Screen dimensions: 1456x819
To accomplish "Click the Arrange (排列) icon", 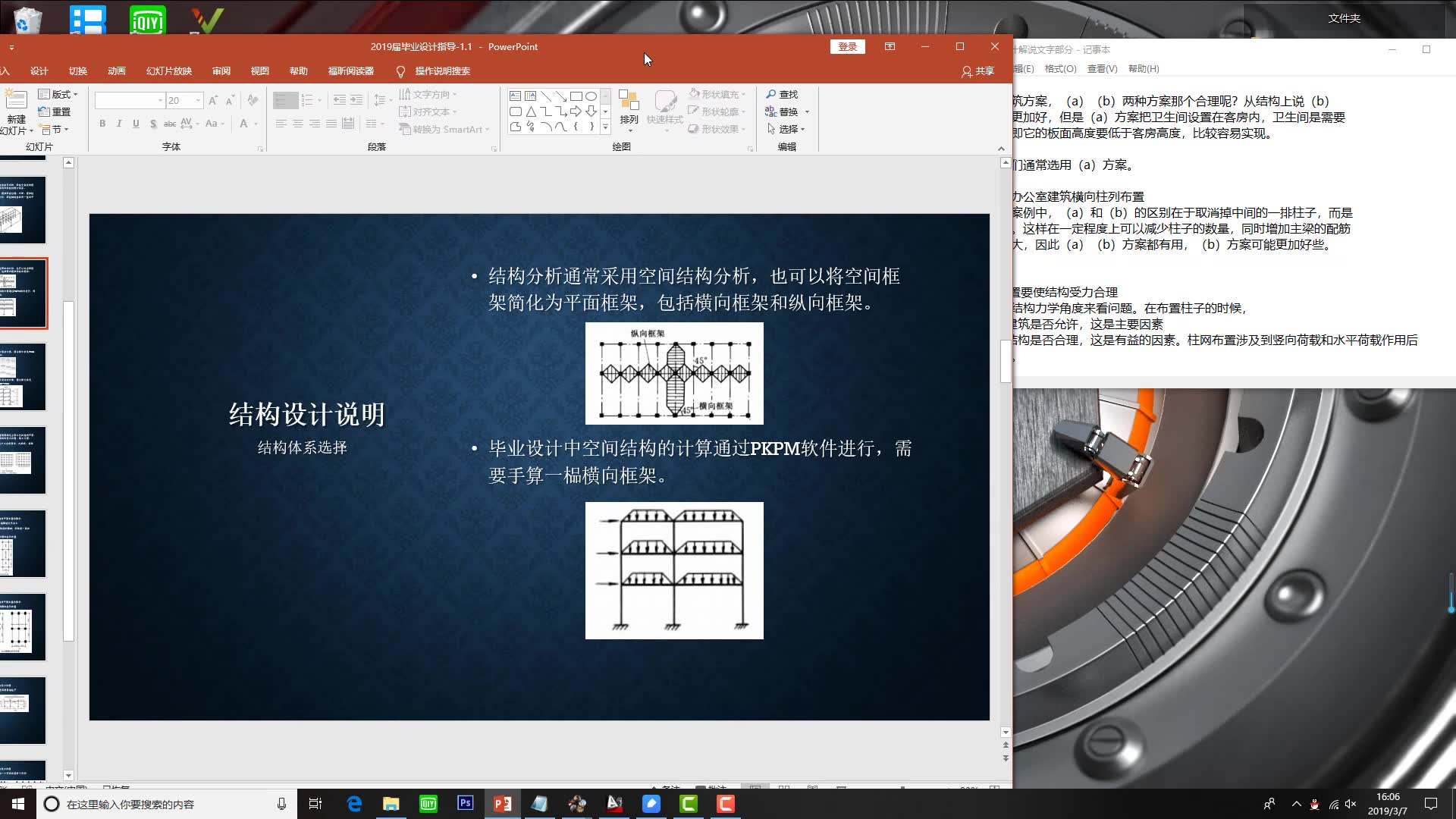I will [629, 100].
